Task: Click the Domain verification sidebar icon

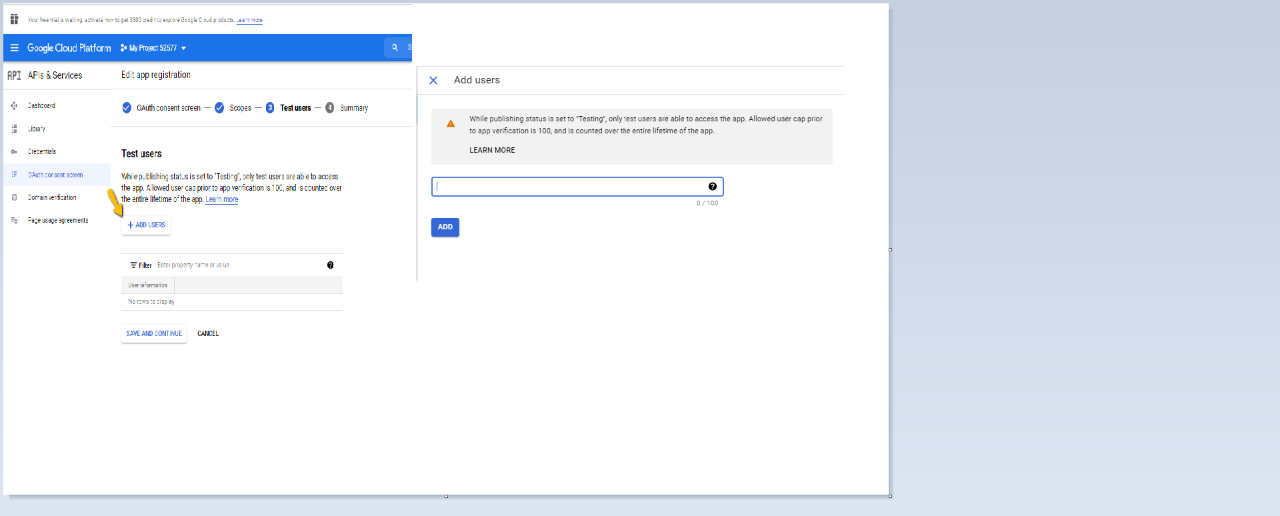Action: 14,197
